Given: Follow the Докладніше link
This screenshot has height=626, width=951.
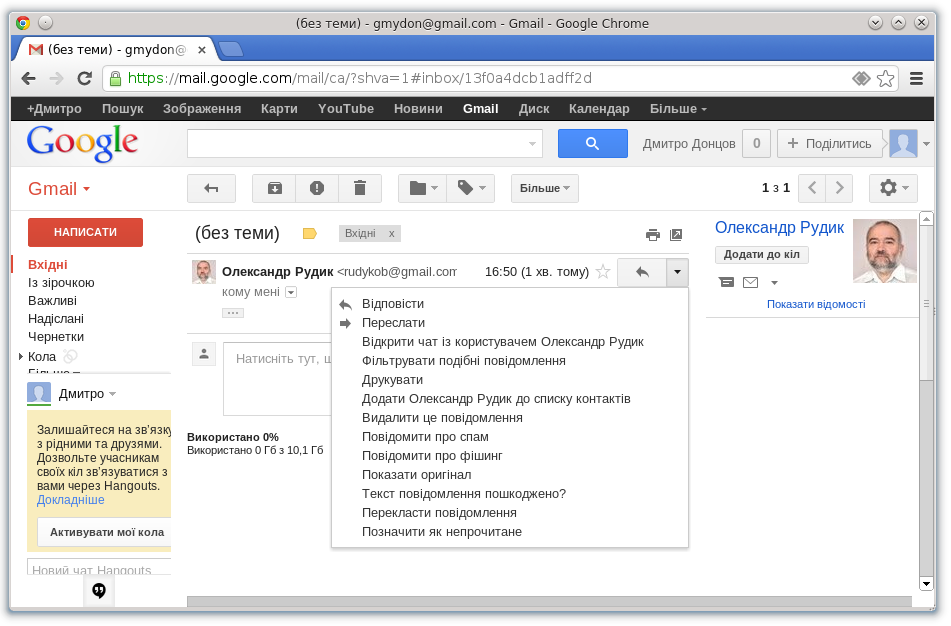Looking at the screenshot, I should [x=70, y=500].
